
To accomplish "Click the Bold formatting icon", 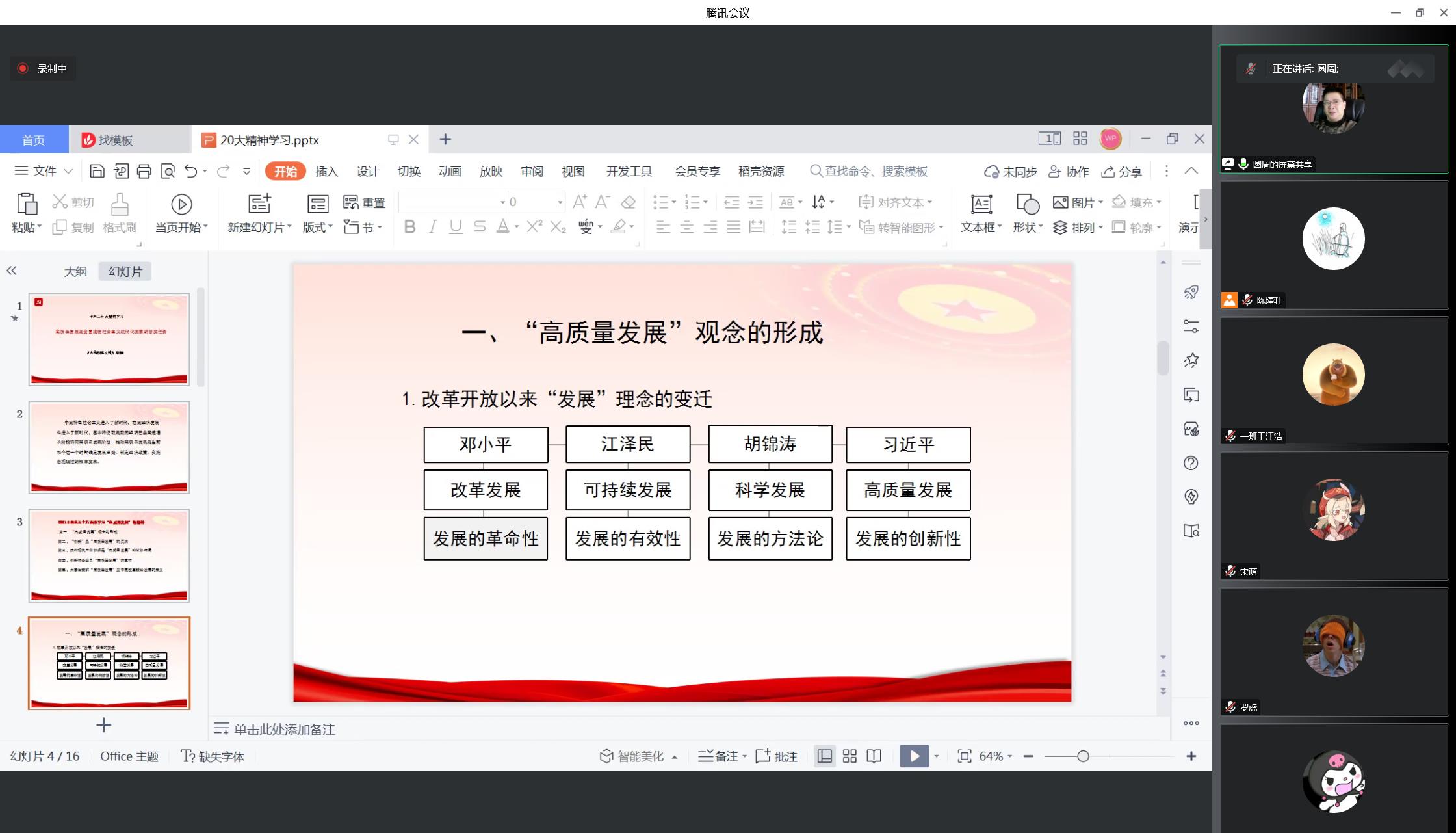I will 409,227.
